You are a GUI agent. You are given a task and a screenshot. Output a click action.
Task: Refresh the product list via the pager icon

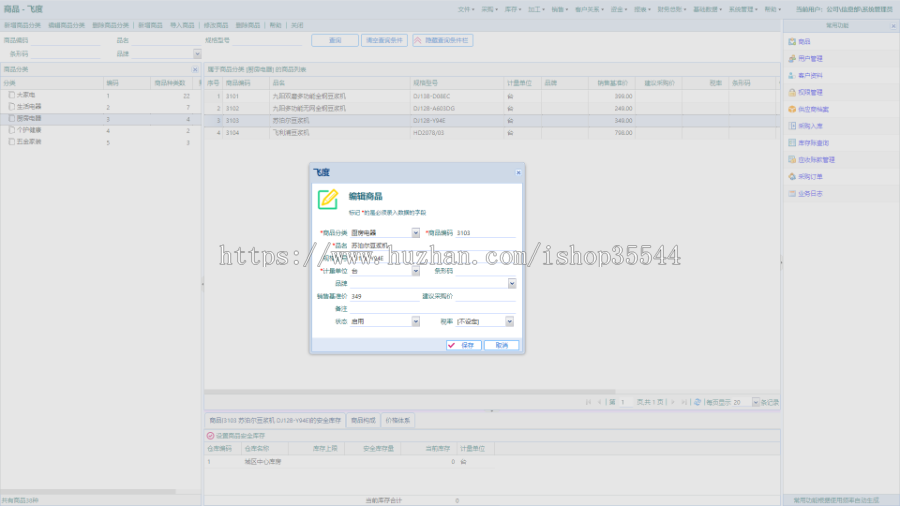[697, 402]
